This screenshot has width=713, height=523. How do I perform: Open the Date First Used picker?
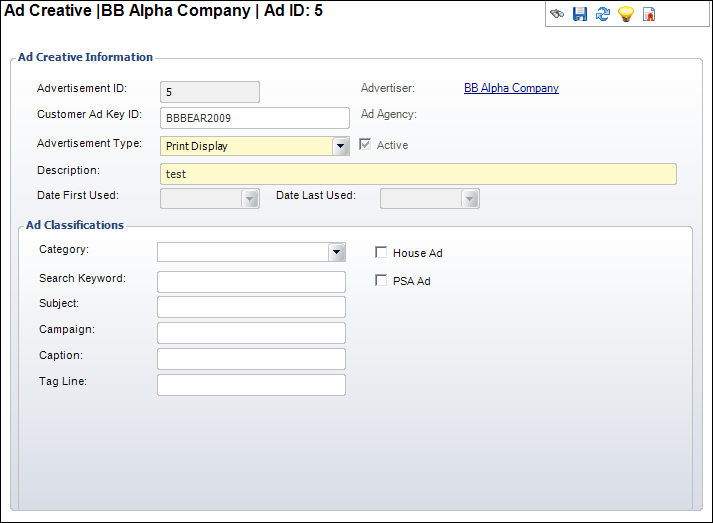coord(250,199)
